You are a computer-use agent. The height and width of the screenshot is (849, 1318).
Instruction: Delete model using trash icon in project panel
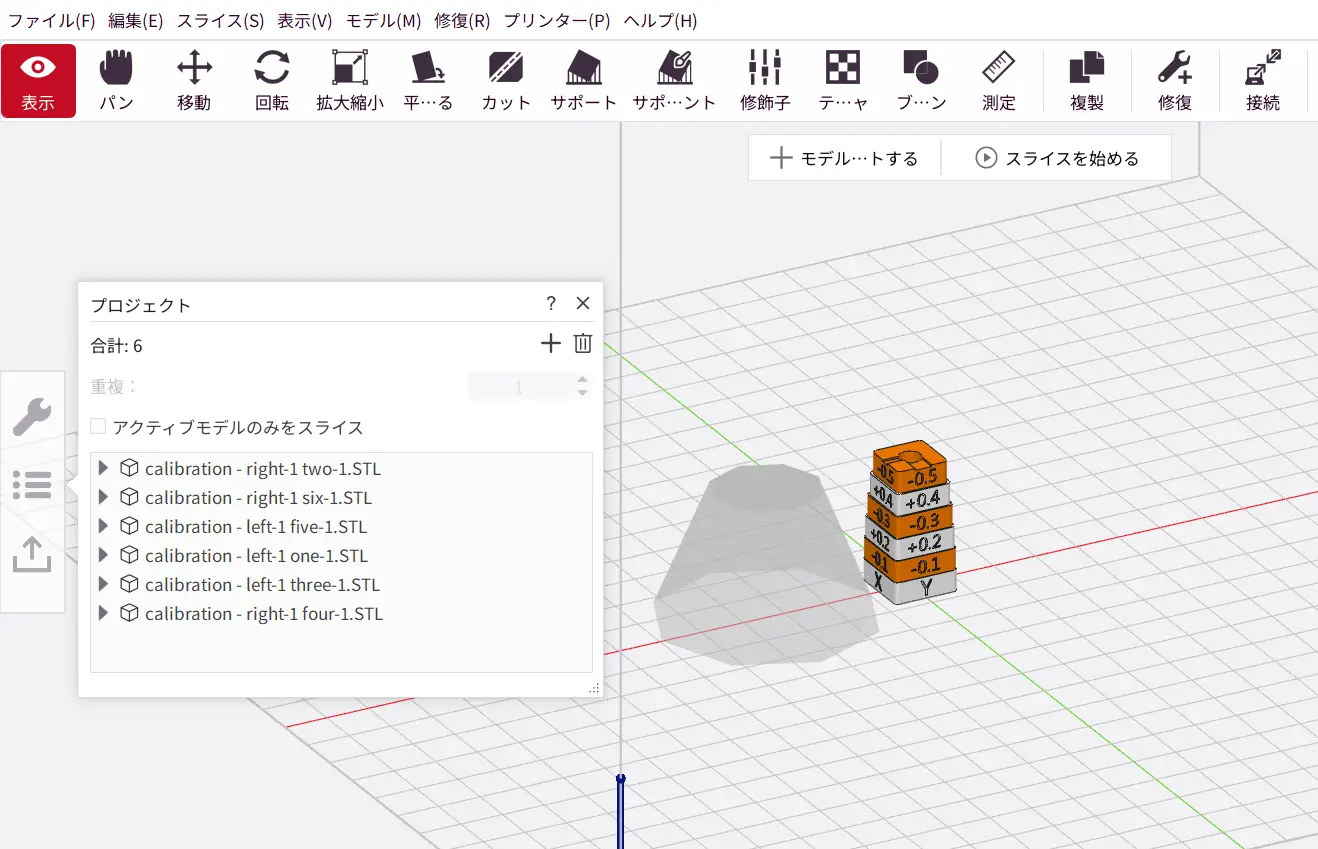583,344
